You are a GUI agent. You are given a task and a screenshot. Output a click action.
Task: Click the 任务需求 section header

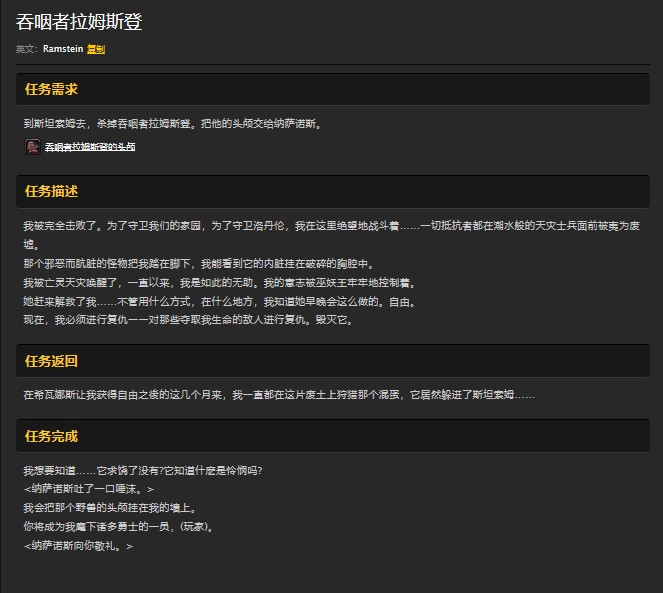[x=333, y=89]
